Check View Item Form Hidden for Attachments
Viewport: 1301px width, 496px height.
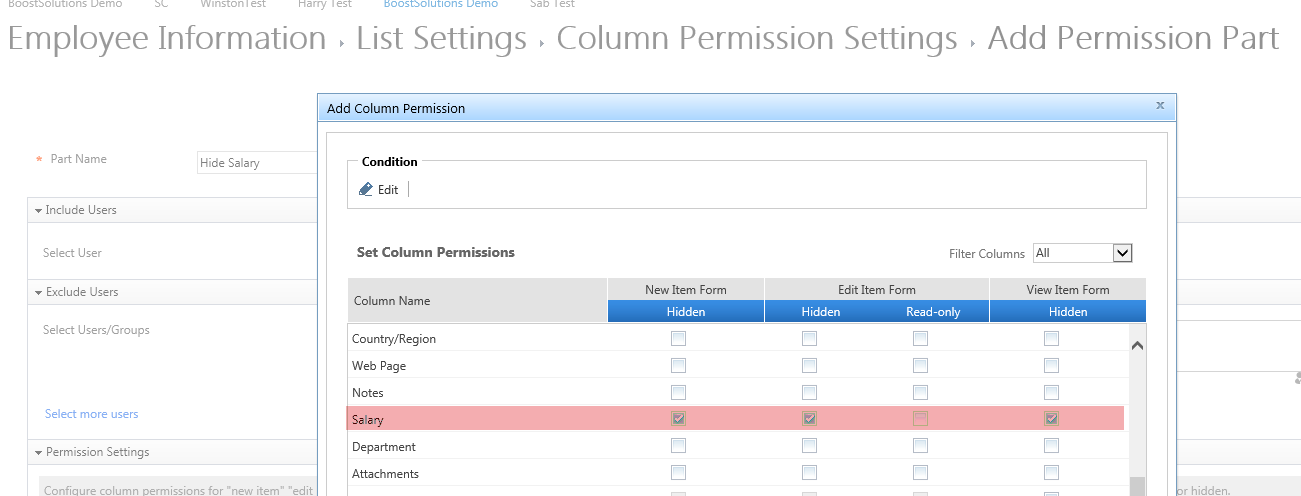[x=1051, y=473]
